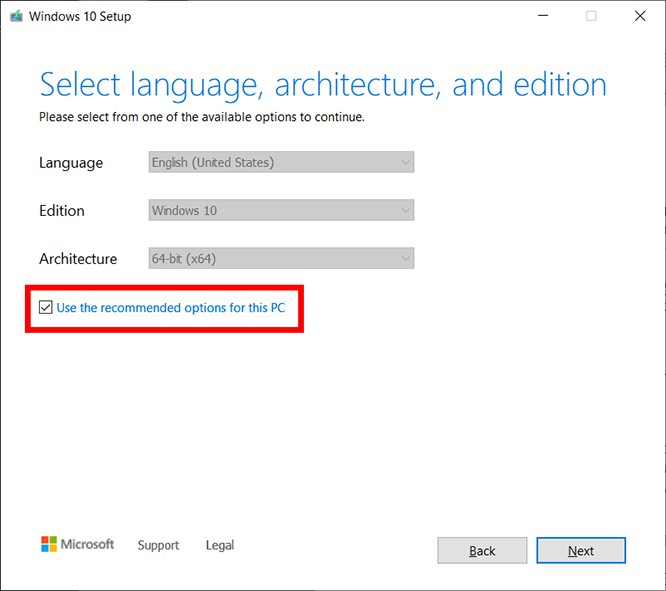Screen dimensions: 666x591
Task: Open the Language dropdown
Action: [280, 162]
